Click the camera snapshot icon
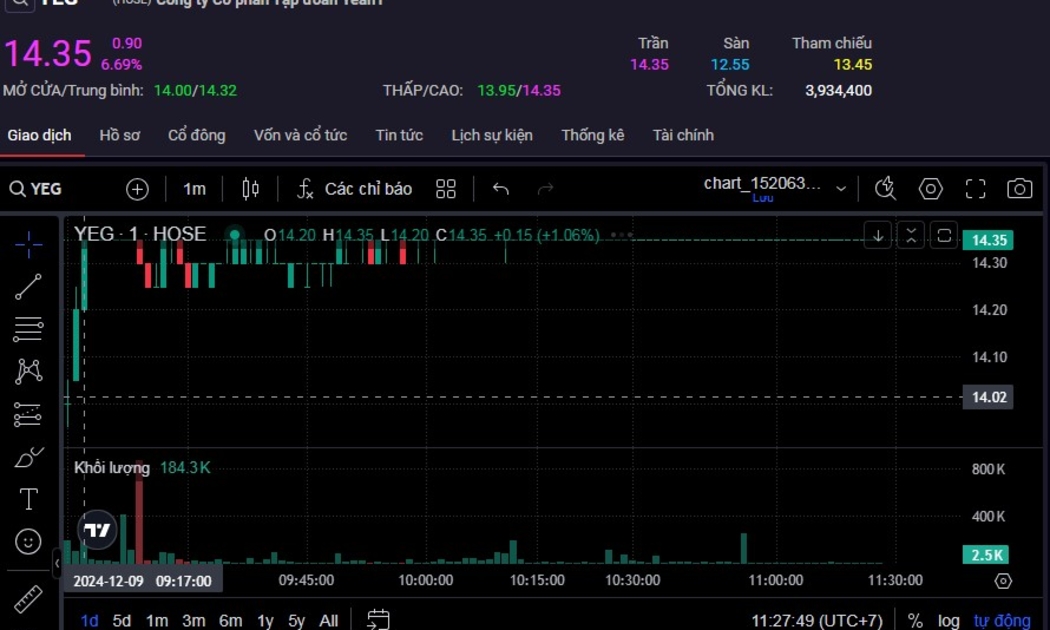 [1019, 189]
